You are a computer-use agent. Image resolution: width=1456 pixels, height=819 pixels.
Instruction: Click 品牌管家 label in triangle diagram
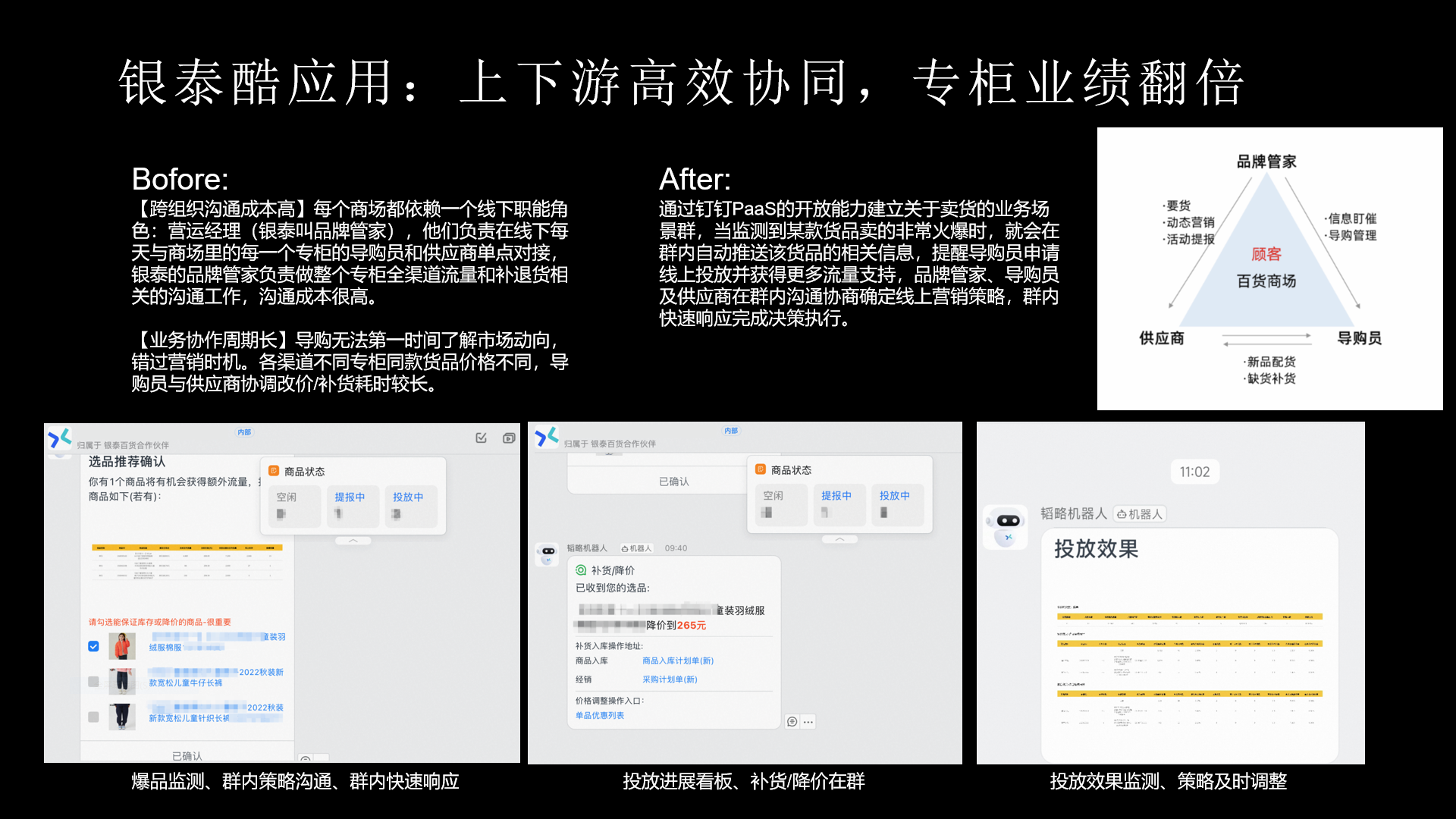[1266, 162]
